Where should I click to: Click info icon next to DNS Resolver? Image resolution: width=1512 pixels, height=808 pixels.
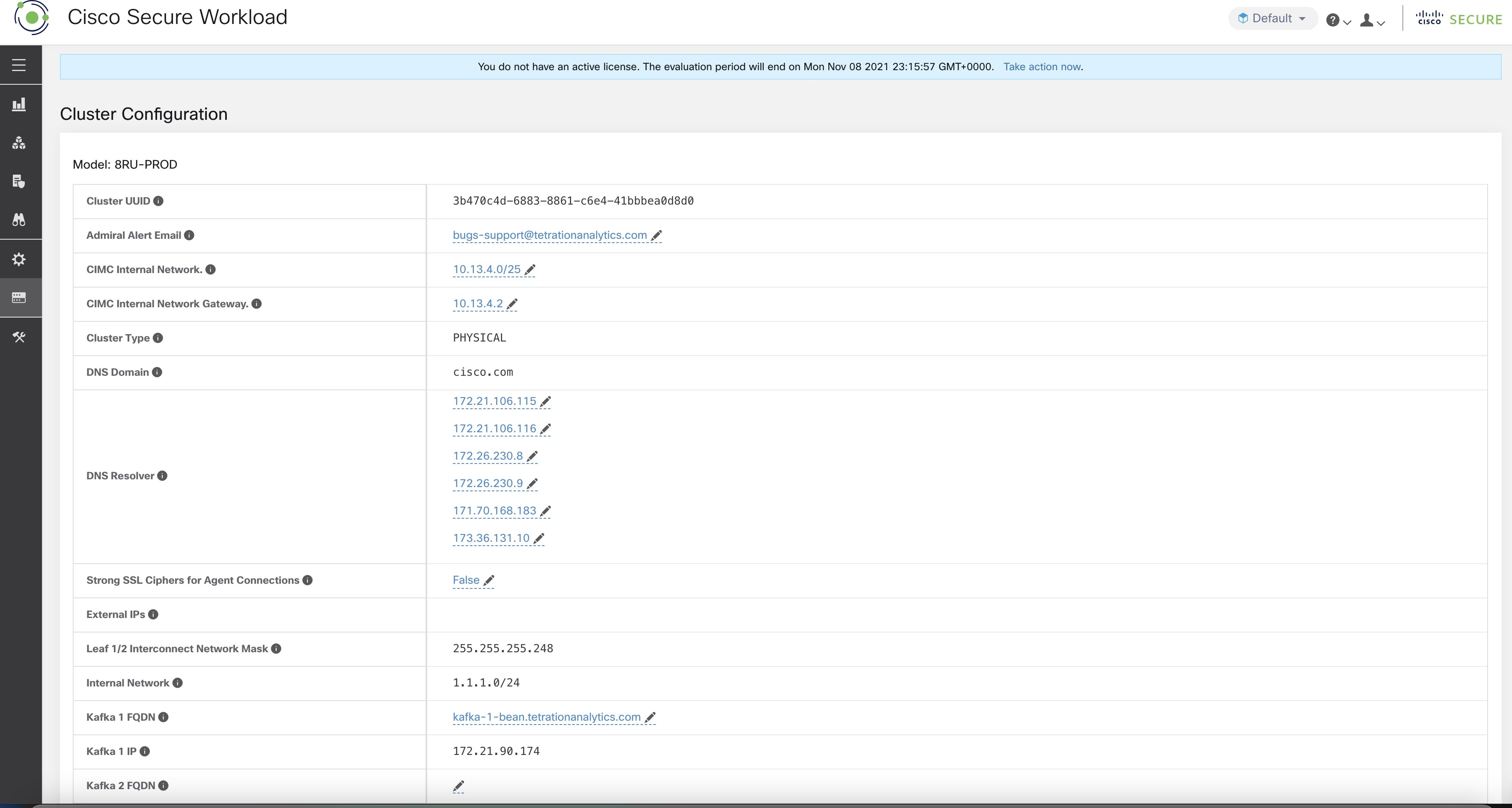pyautogui.click(x=163, y=476)
